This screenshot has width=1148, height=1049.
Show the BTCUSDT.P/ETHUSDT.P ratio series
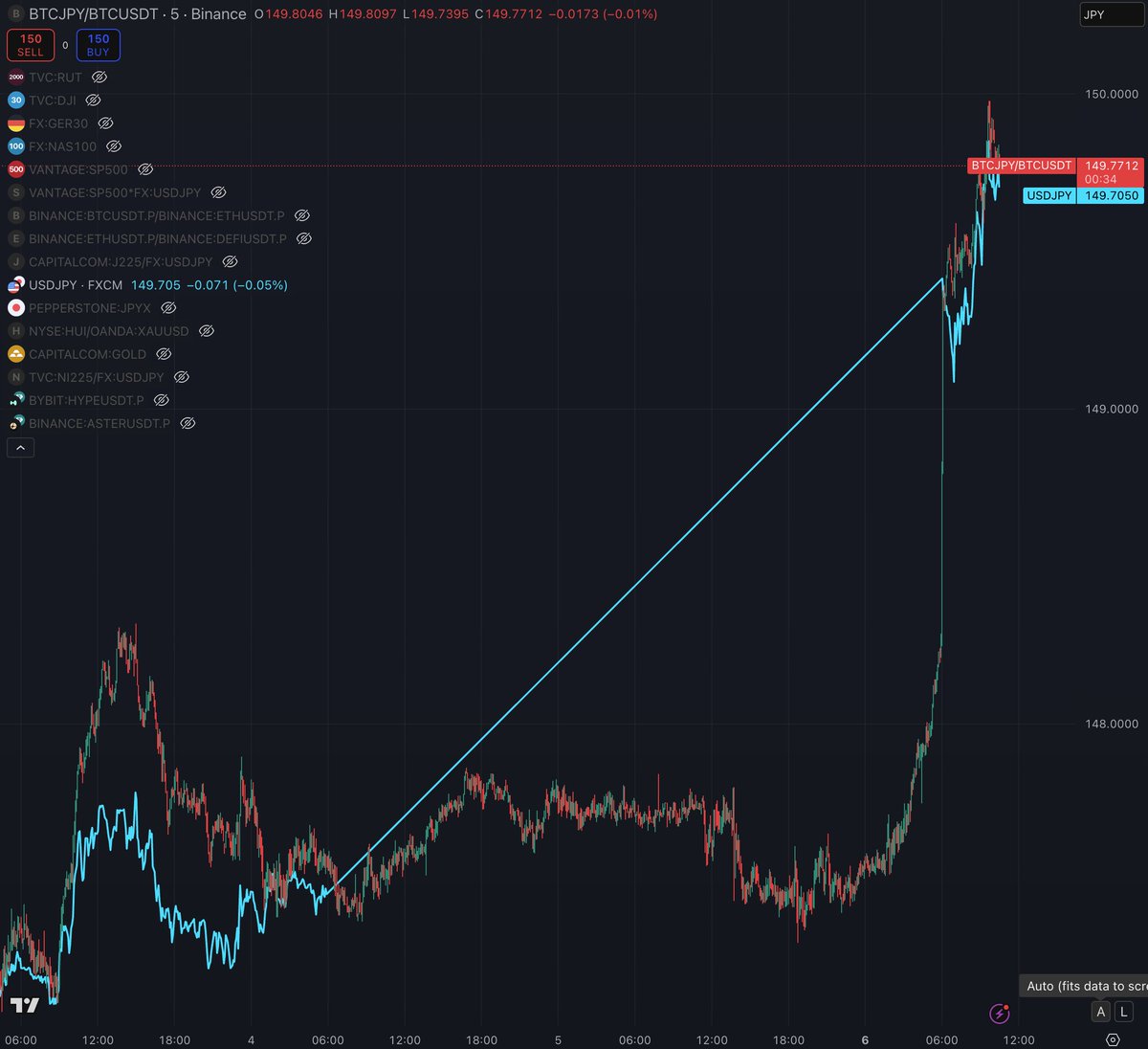pyautogui.click(x=302, y=215)
